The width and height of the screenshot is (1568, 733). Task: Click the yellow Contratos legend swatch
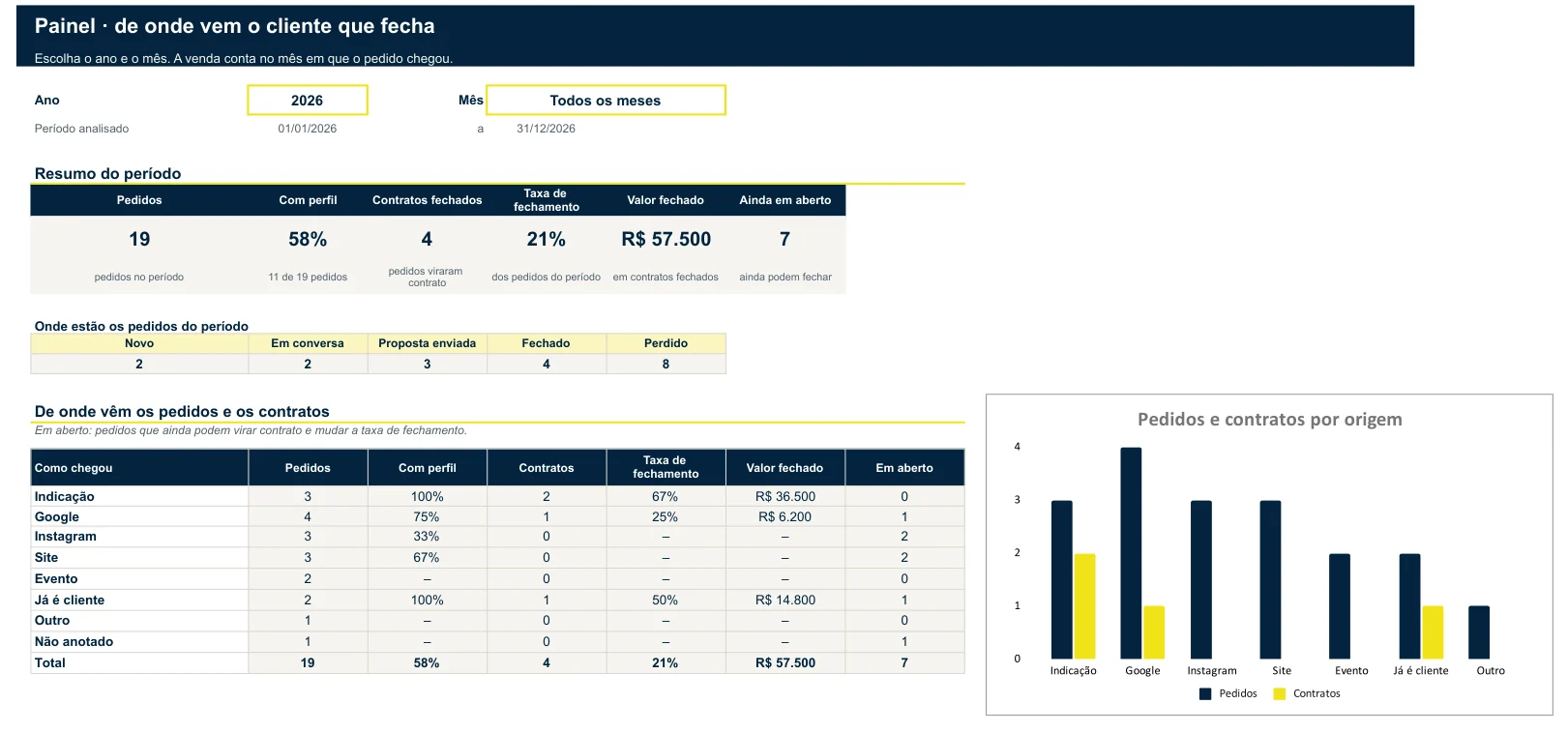[1280, 694]
